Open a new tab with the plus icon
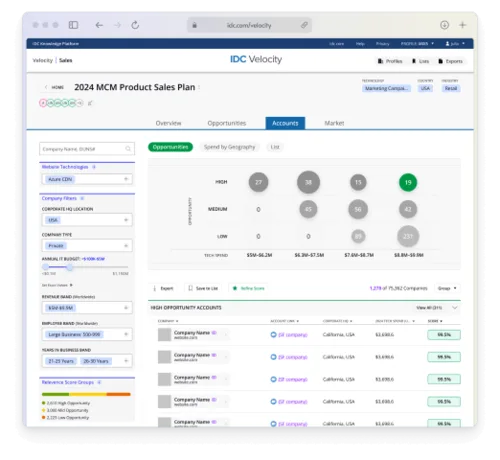Viewport: 500px width, 460px height. point(462,25)
